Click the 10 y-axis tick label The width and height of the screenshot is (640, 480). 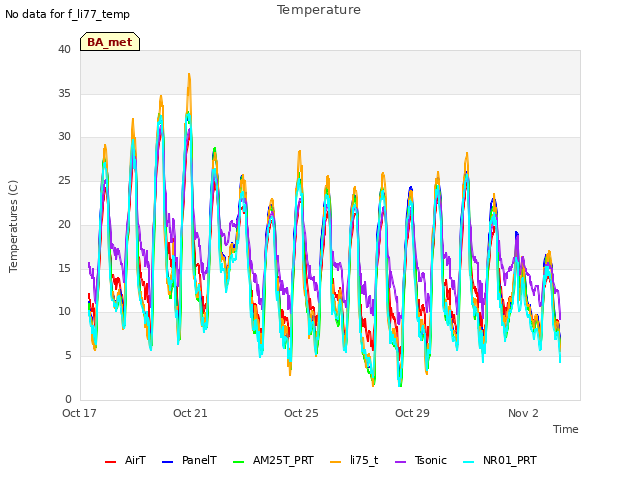point(64,311)
